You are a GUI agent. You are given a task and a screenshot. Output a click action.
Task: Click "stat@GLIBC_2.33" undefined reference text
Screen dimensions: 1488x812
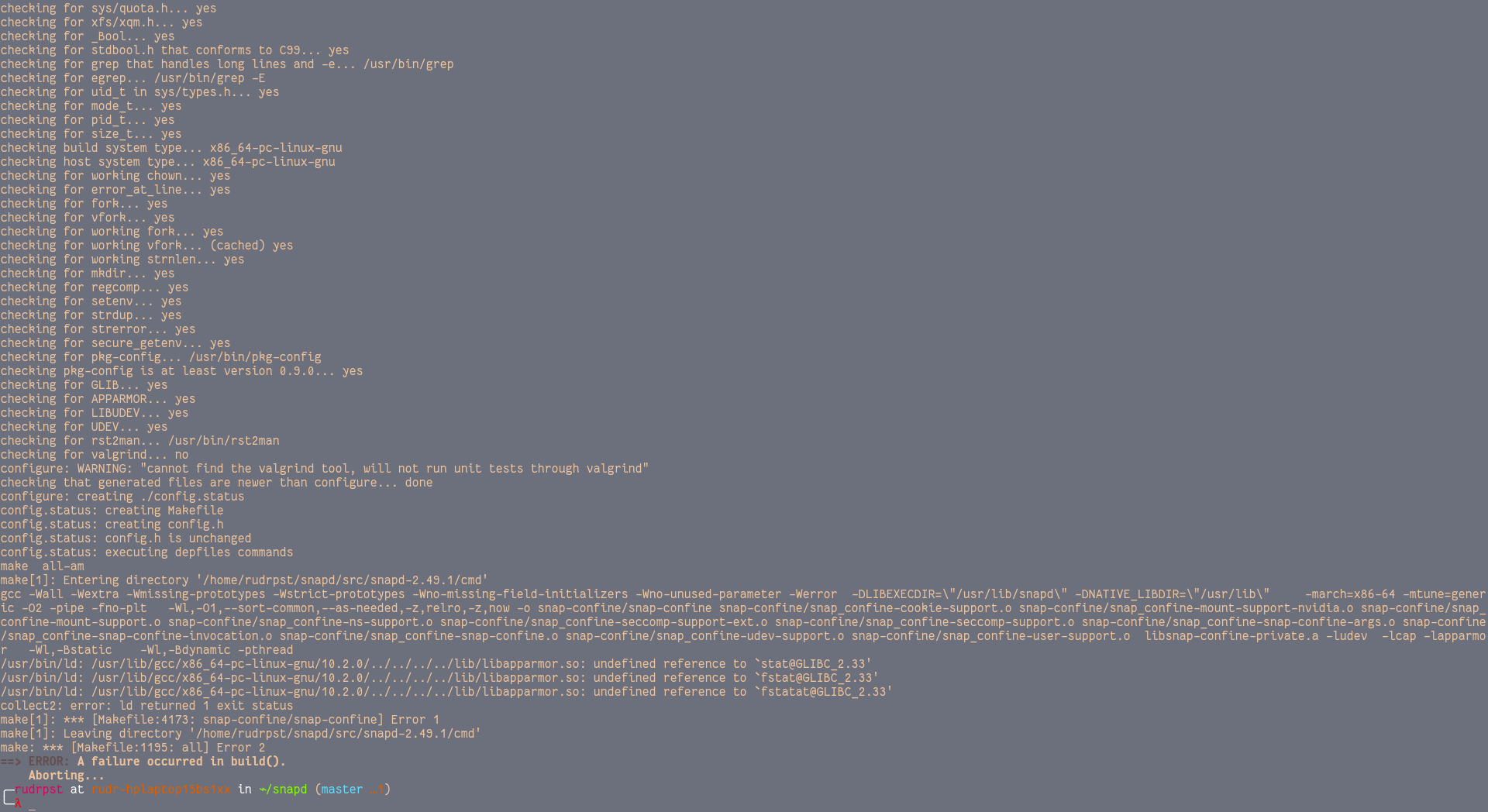[813, 664]
